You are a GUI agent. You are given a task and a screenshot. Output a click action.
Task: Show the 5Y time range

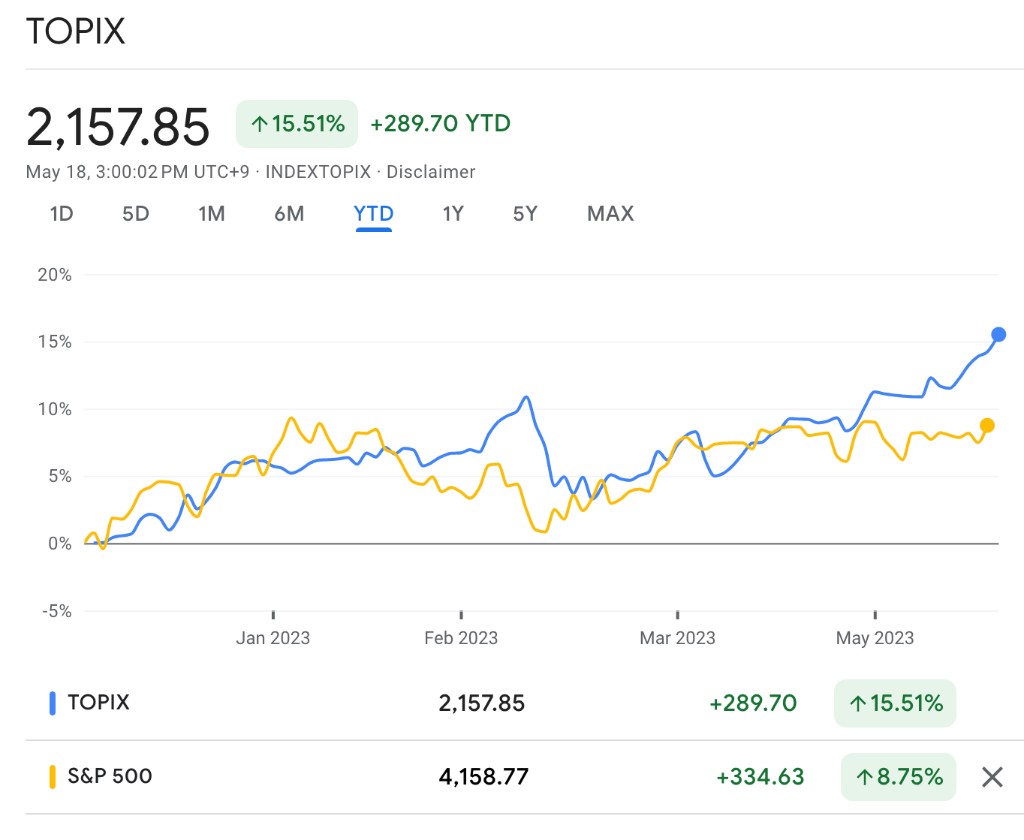click(525, 214)
